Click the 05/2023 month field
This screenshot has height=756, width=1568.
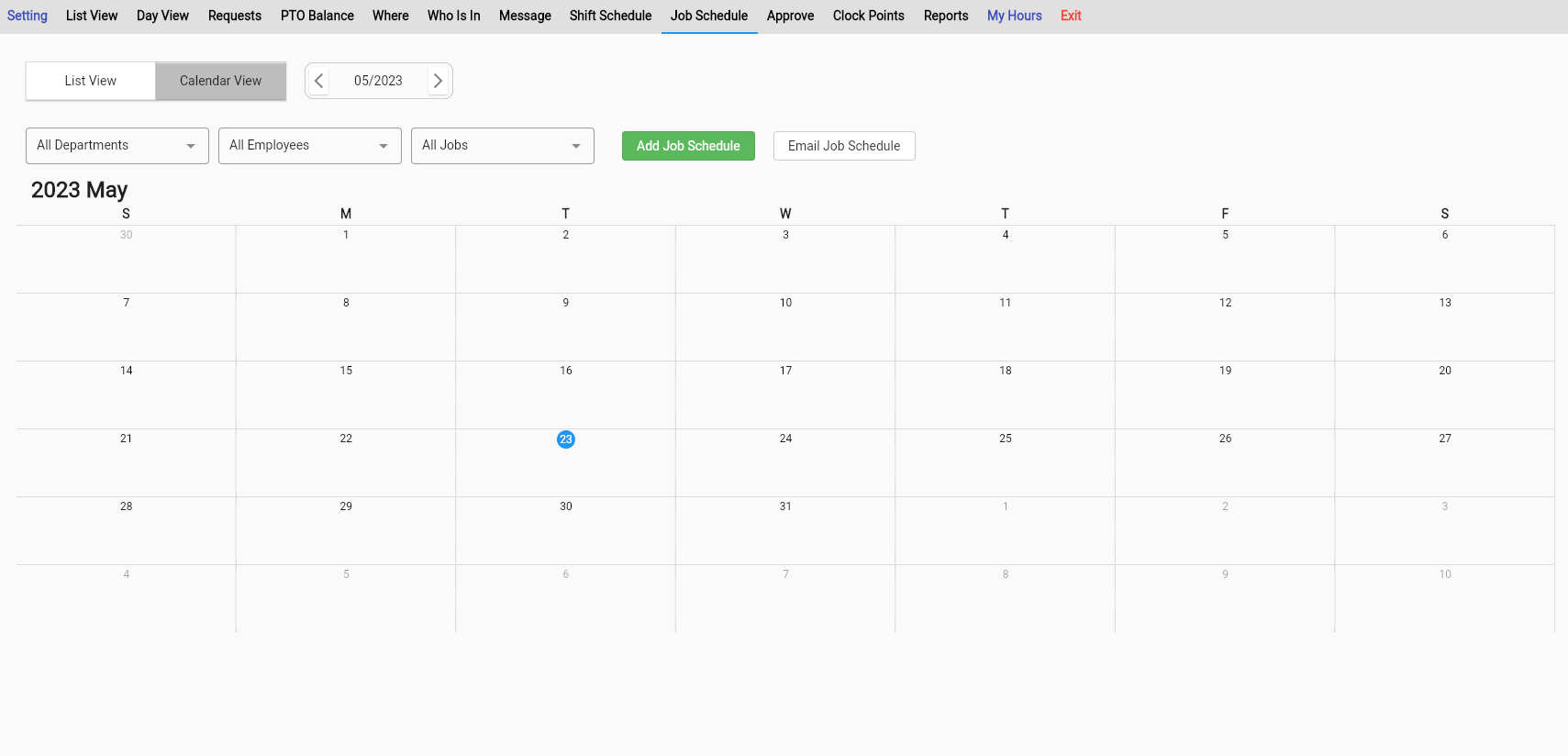[x=379, y=81]
